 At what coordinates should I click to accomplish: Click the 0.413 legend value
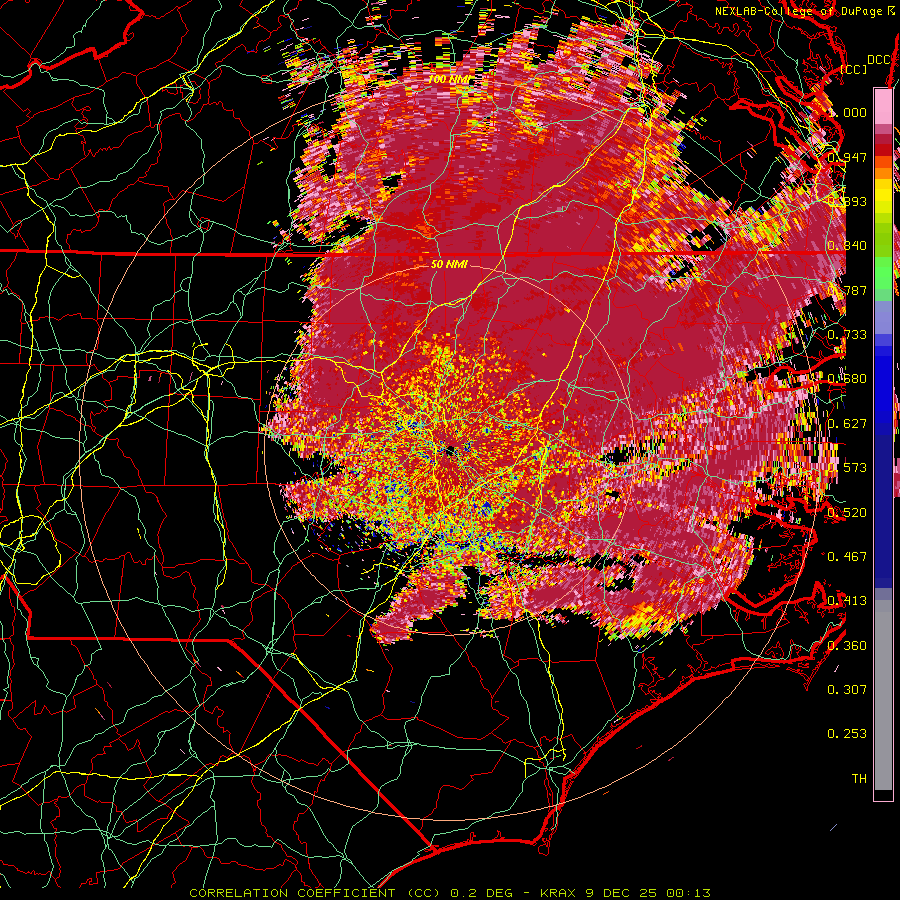pyautogui.click(x=847, y=601)
